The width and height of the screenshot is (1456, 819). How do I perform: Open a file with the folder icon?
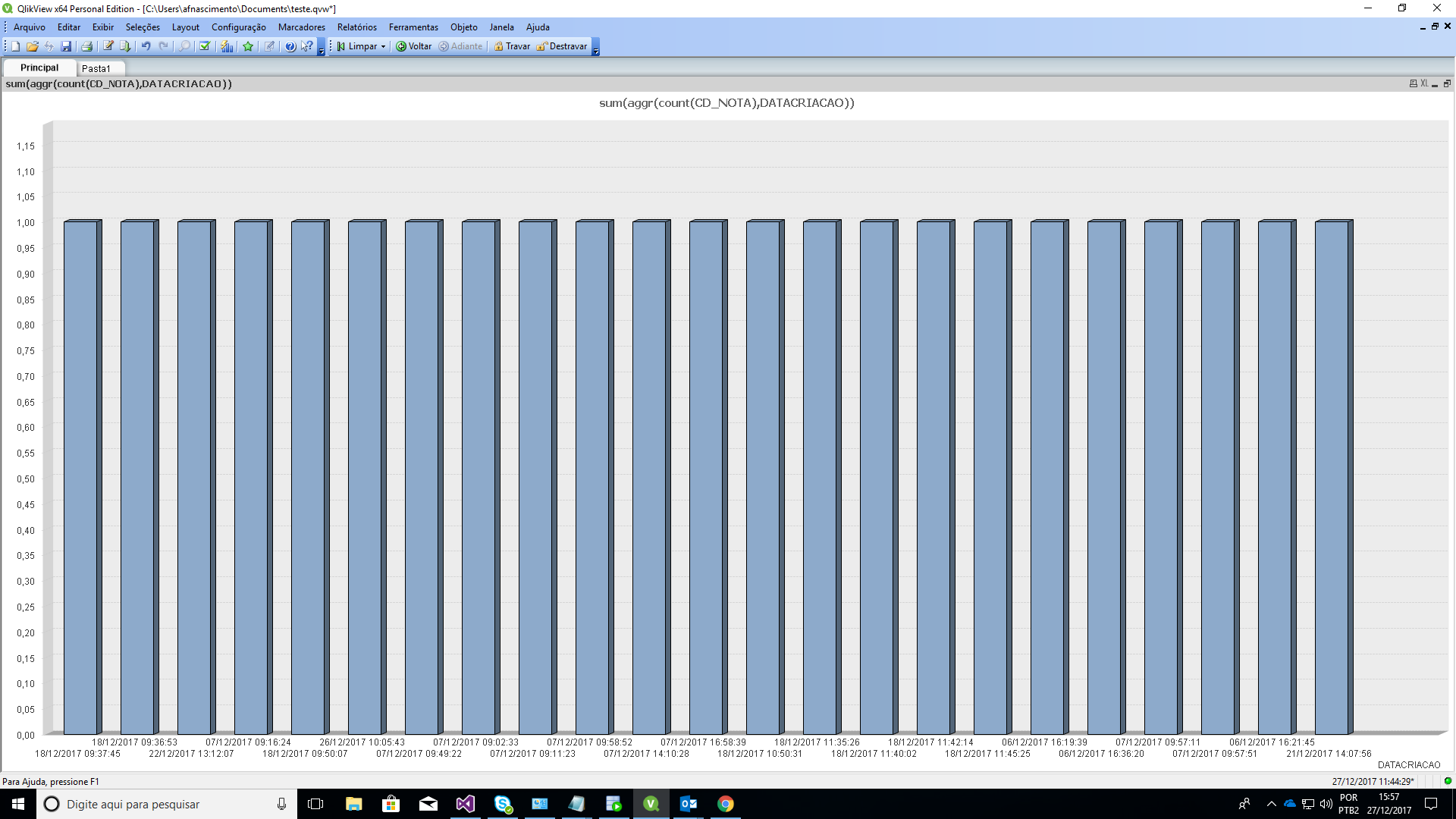tap(33, 46)
